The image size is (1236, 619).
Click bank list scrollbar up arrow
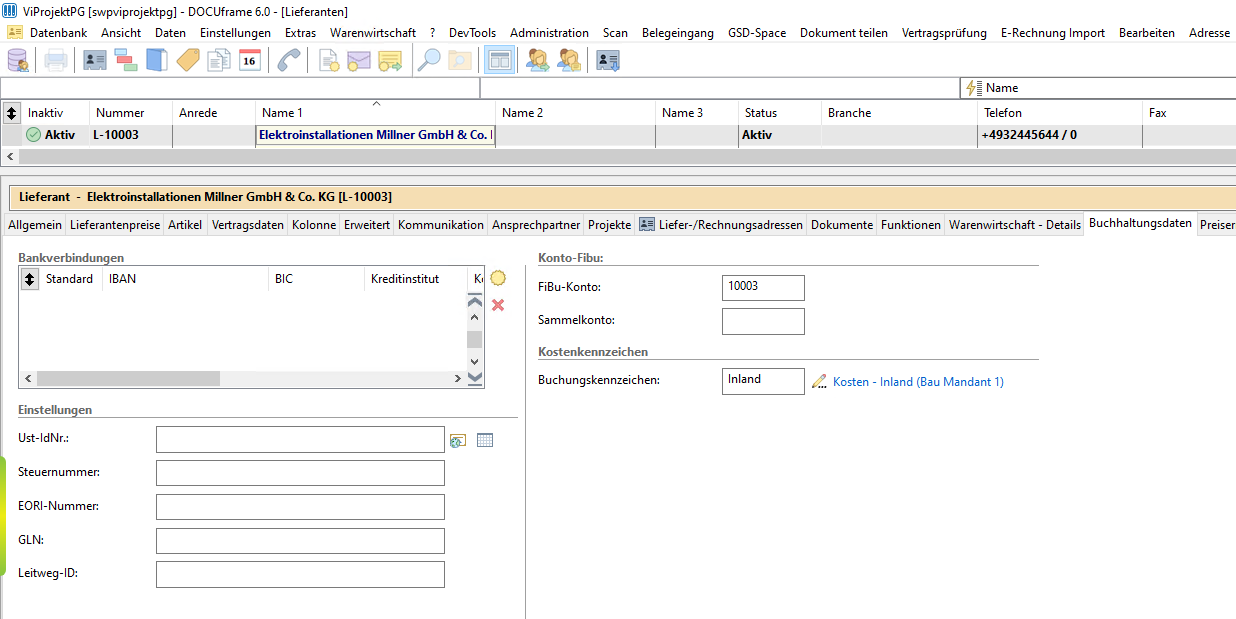tap(475, 317)
